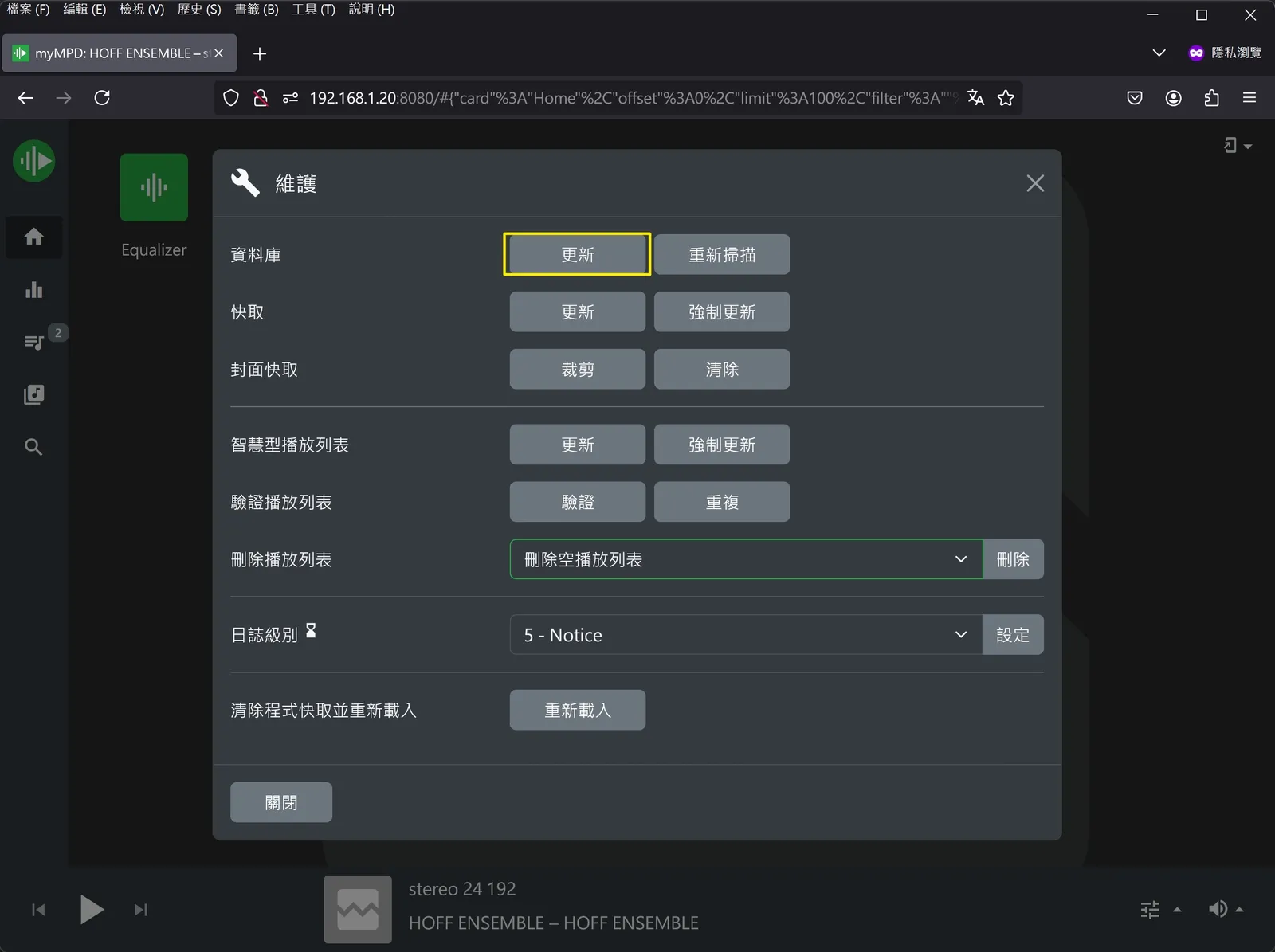The width and height of the screenshot is (1275, 952).
Task: Click the 設定 log level button
Action: [1013, 635]
